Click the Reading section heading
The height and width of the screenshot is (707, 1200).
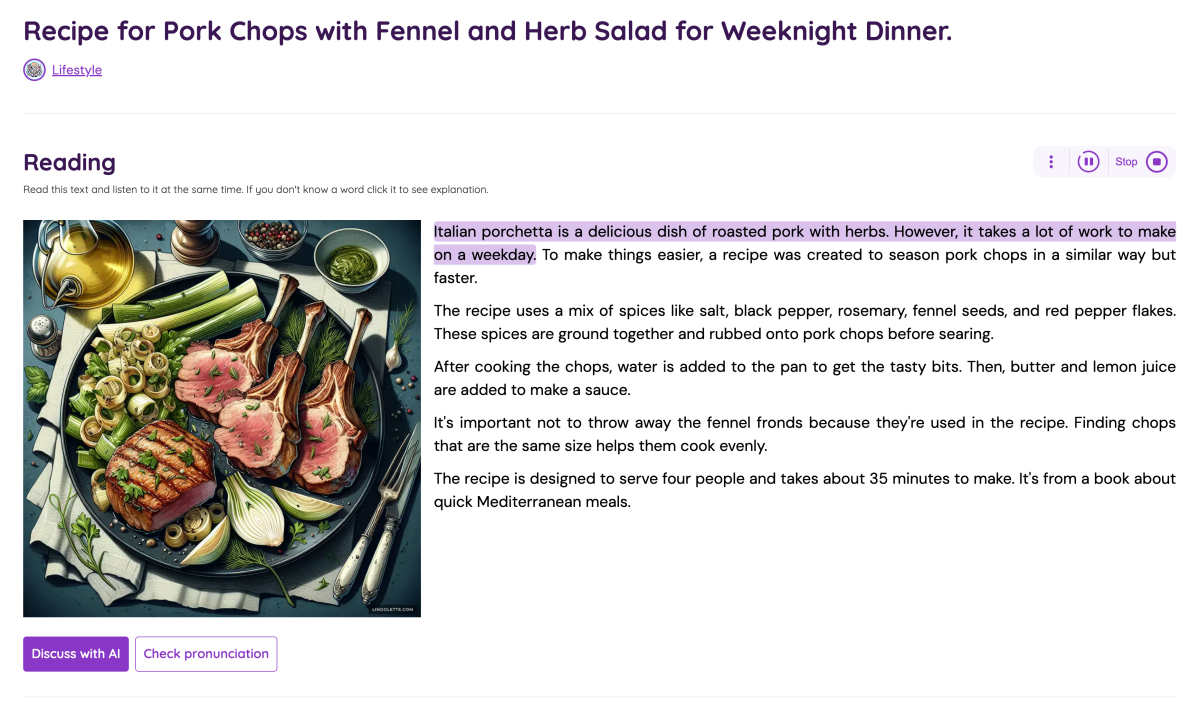(x=70, y=162)
